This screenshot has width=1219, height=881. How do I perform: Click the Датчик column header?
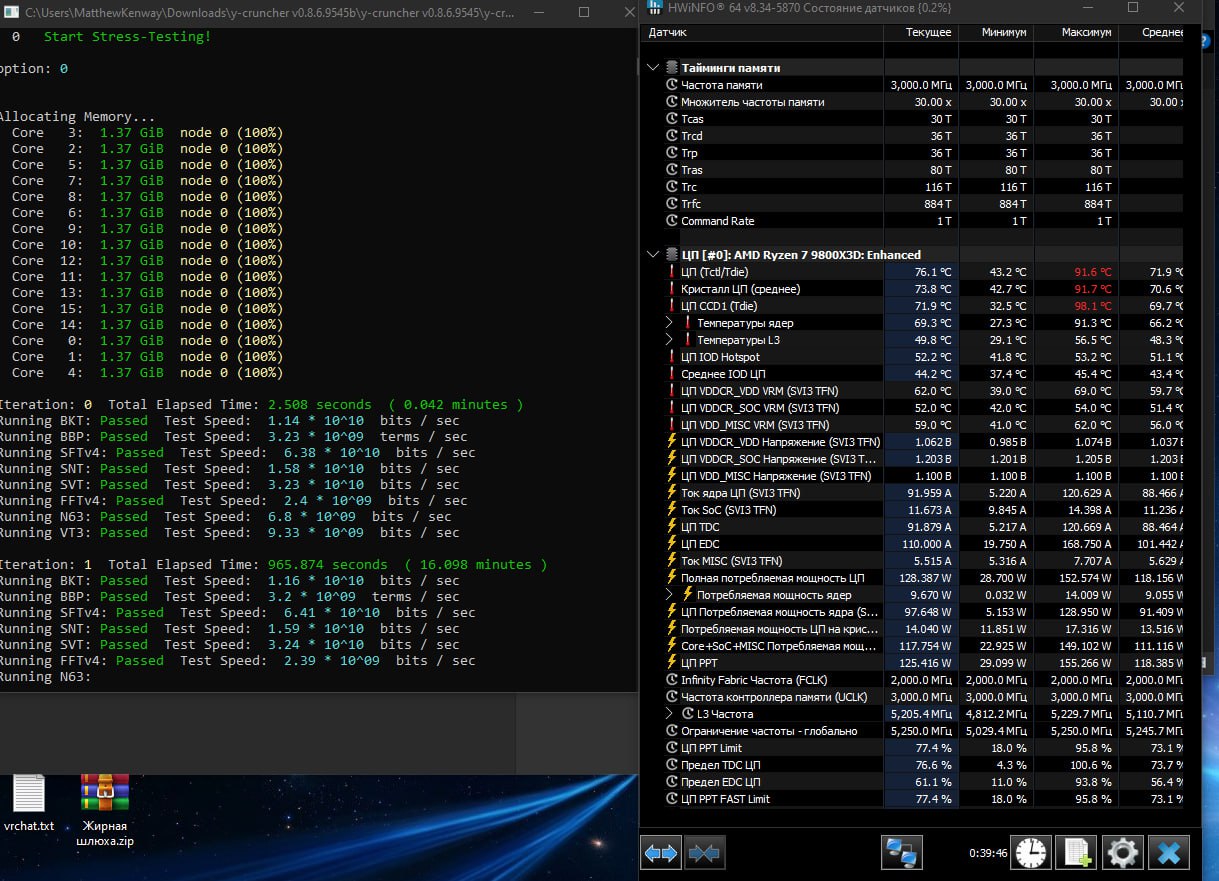pos(667,32)
